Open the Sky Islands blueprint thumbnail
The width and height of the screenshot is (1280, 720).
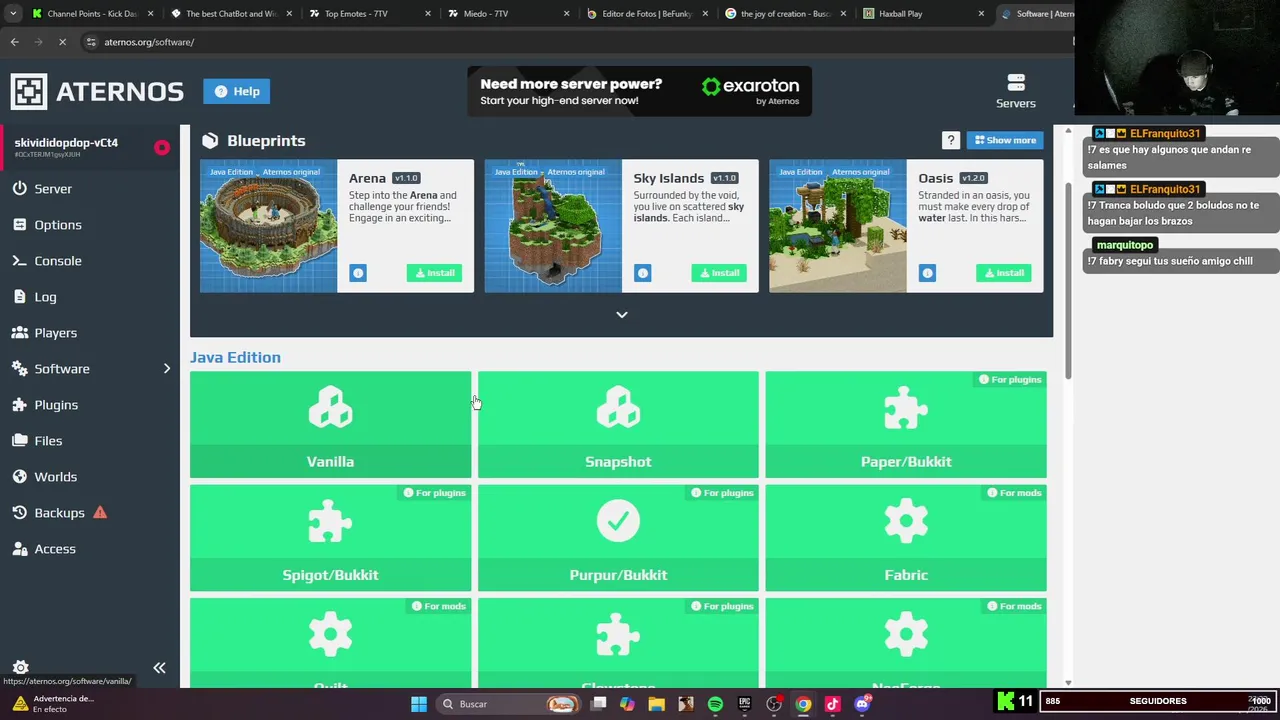pyautogui.click(x=553, y=226)
